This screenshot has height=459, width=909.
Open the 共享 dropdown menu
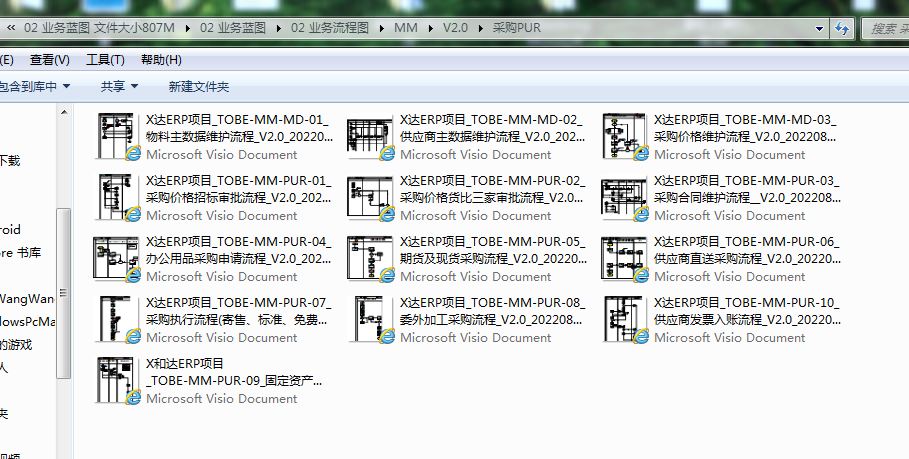point(119,87)
